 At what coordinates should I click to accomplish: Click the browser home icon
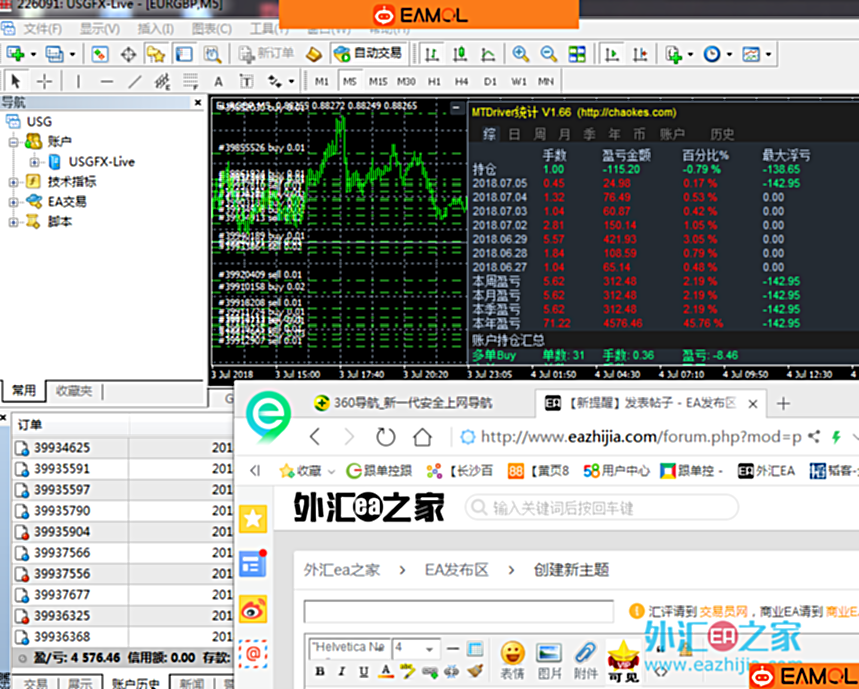422,437
